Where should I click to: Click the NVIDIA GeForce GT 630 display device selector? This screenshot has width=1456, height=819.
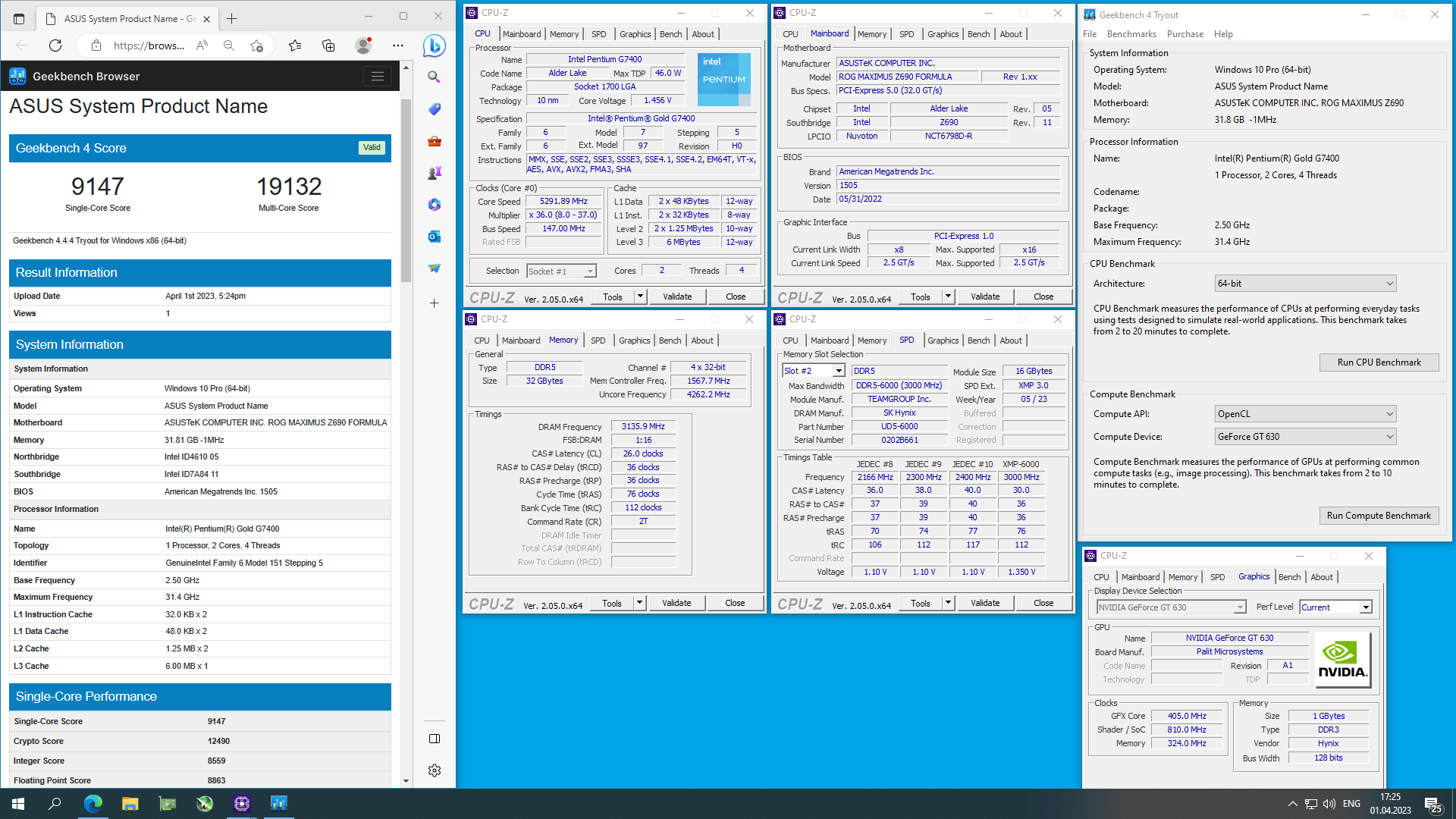[x=1171, y=607]
